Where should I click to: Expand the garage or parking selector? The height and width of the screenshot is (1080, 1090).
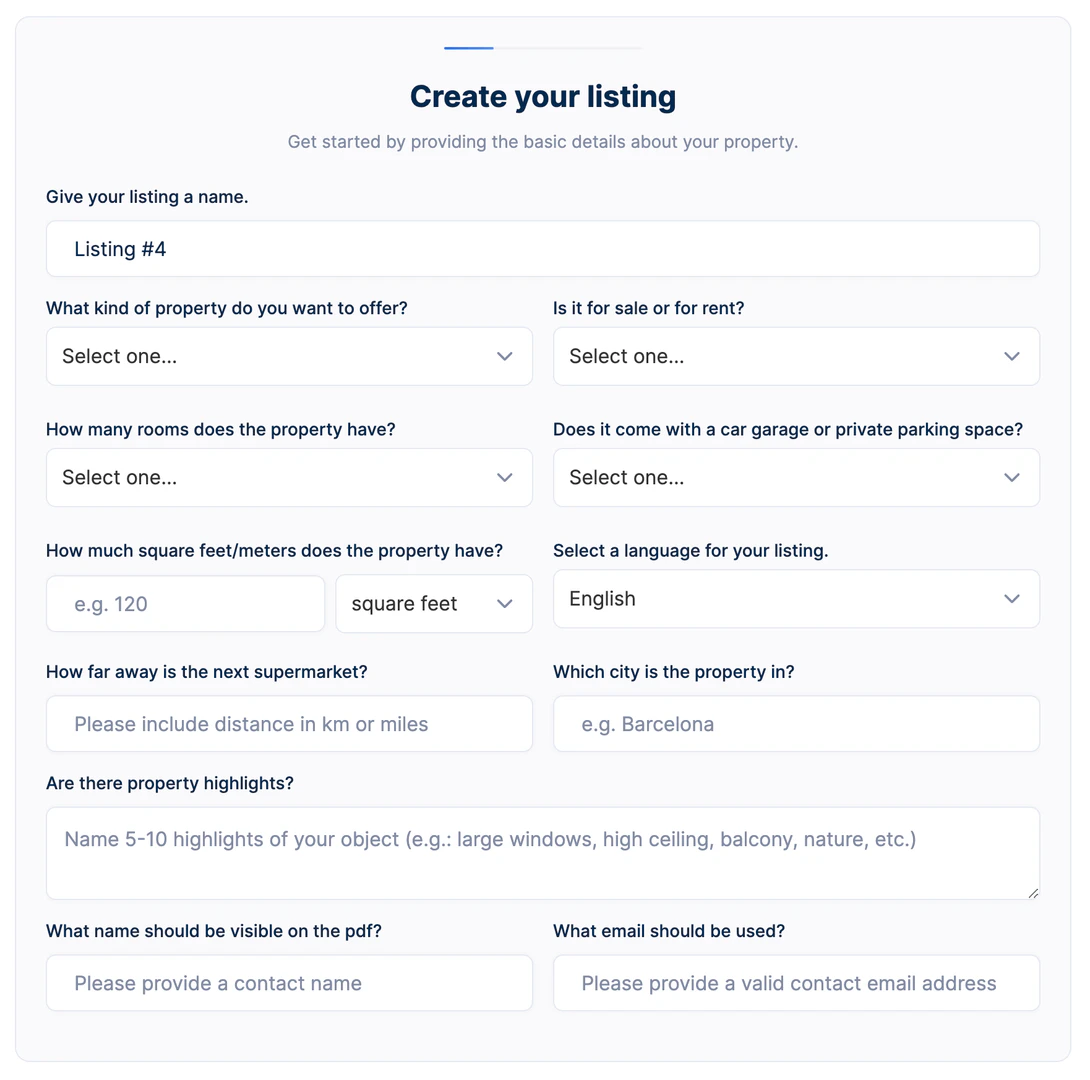(796, 478)
